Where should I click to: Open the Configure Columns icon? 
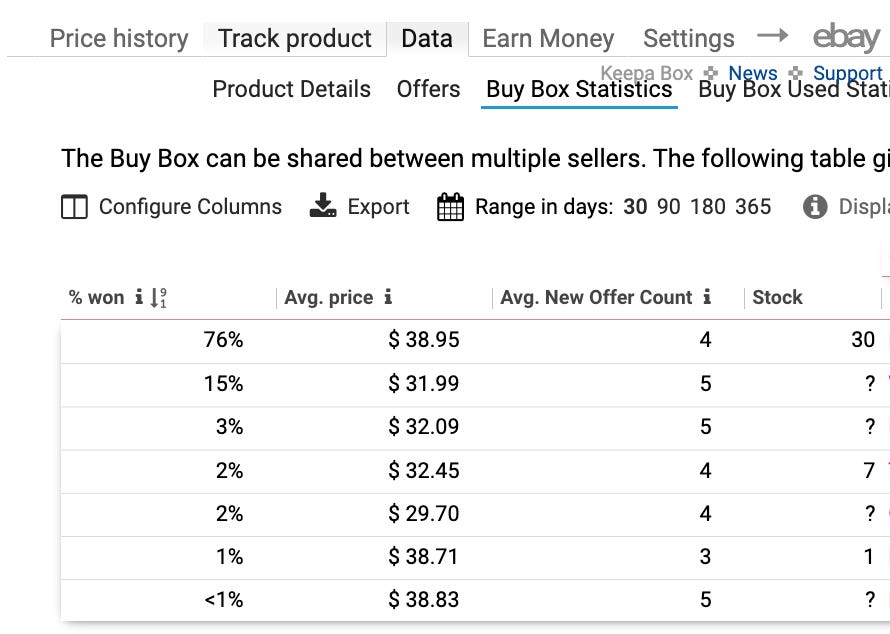pos(74,207)
